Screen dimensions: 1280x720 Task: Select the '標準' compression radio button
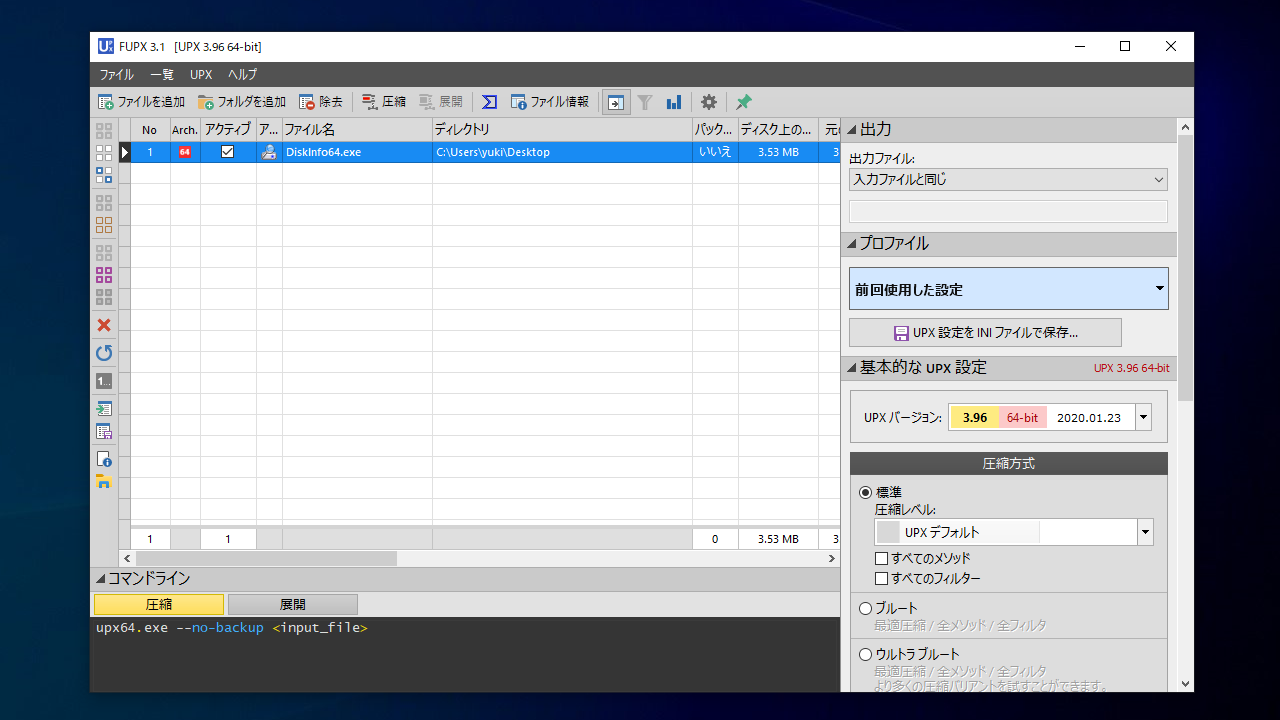point(866,492)
